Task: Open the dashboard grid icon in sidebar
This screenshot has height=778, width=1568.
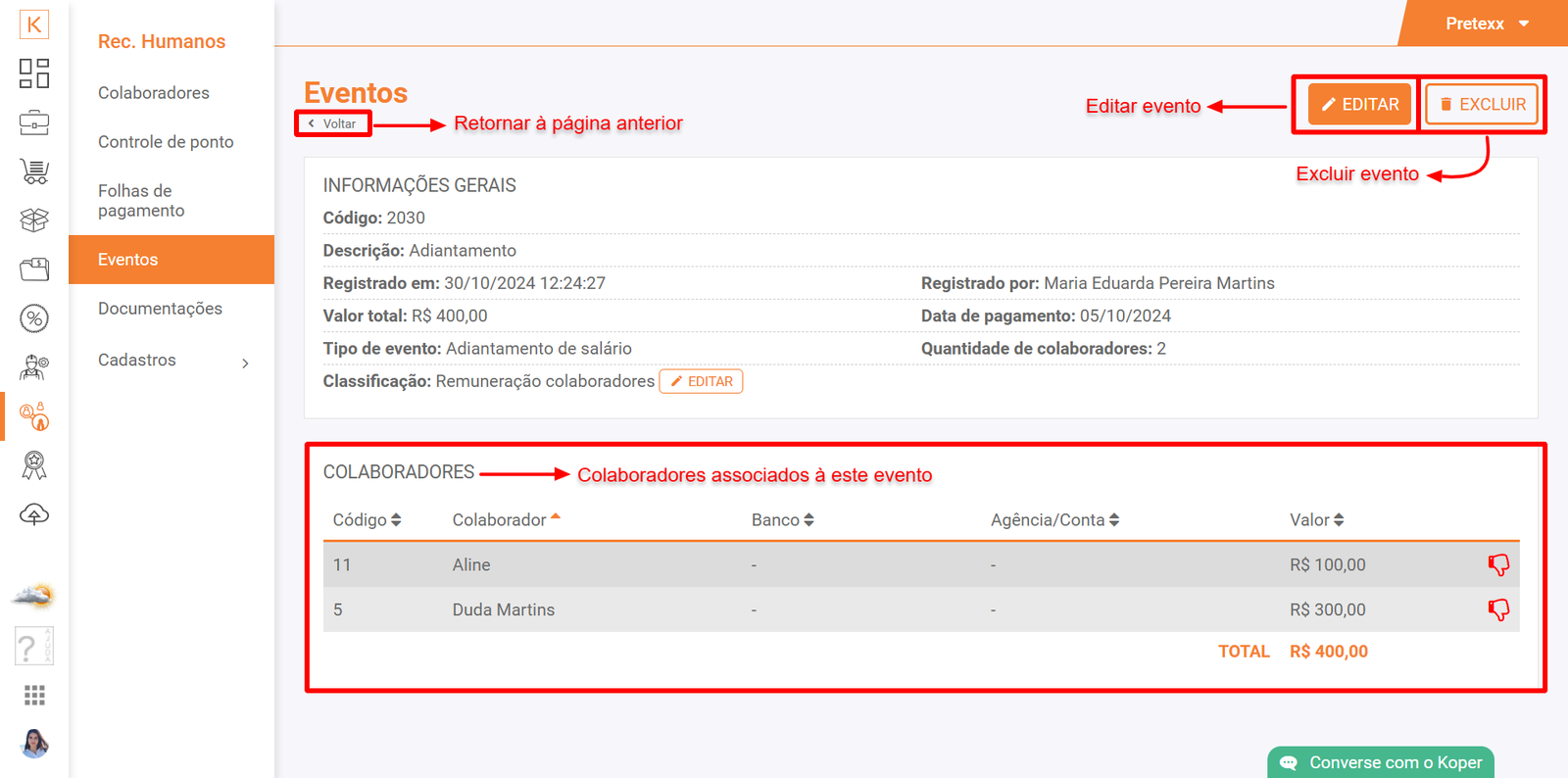Action: pyautogui.click(x=34, y=73)
